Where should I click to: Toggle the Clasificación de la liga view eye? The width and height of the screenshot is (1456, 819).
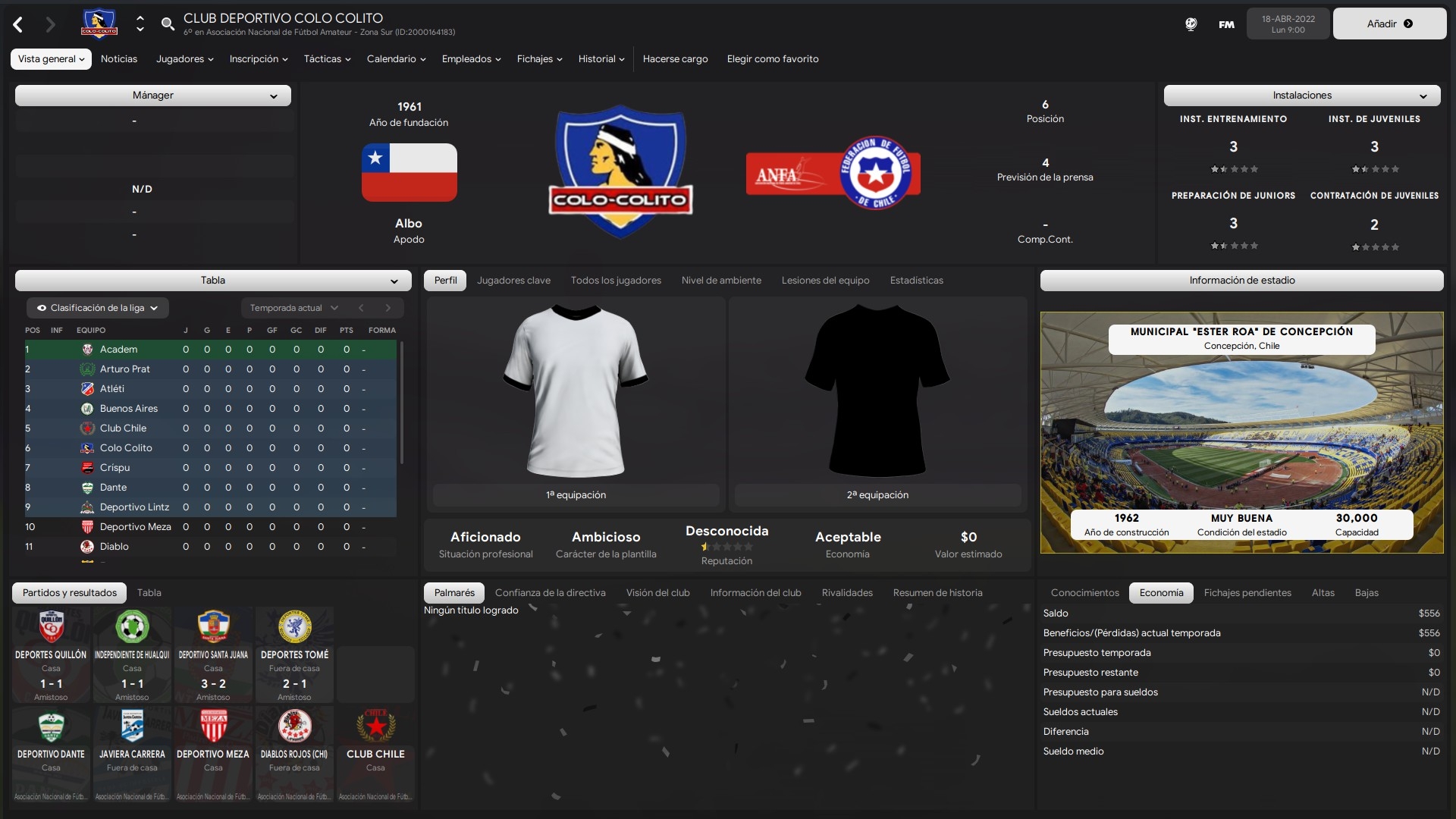pyautogui.click(x=42, y=308)
